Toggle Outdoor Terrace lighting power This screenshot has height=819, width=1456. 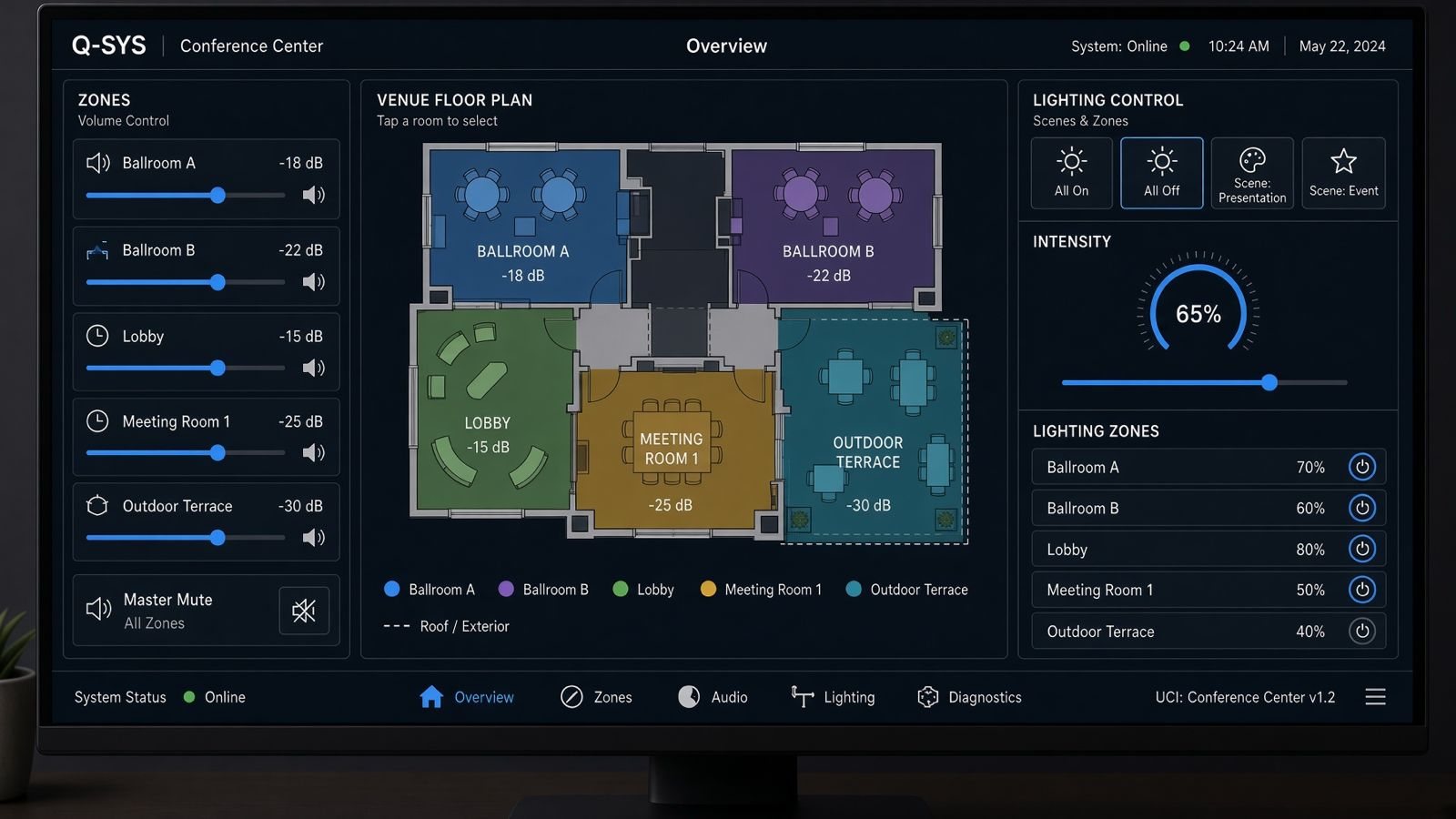1362,631
